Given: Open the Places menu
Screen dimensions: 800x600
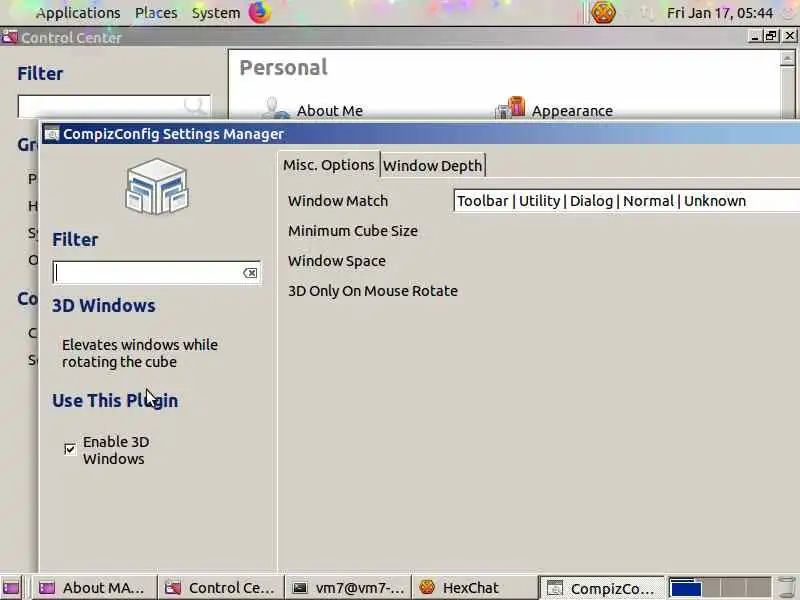Looking at the screenshot, I should tap(156, 13).
